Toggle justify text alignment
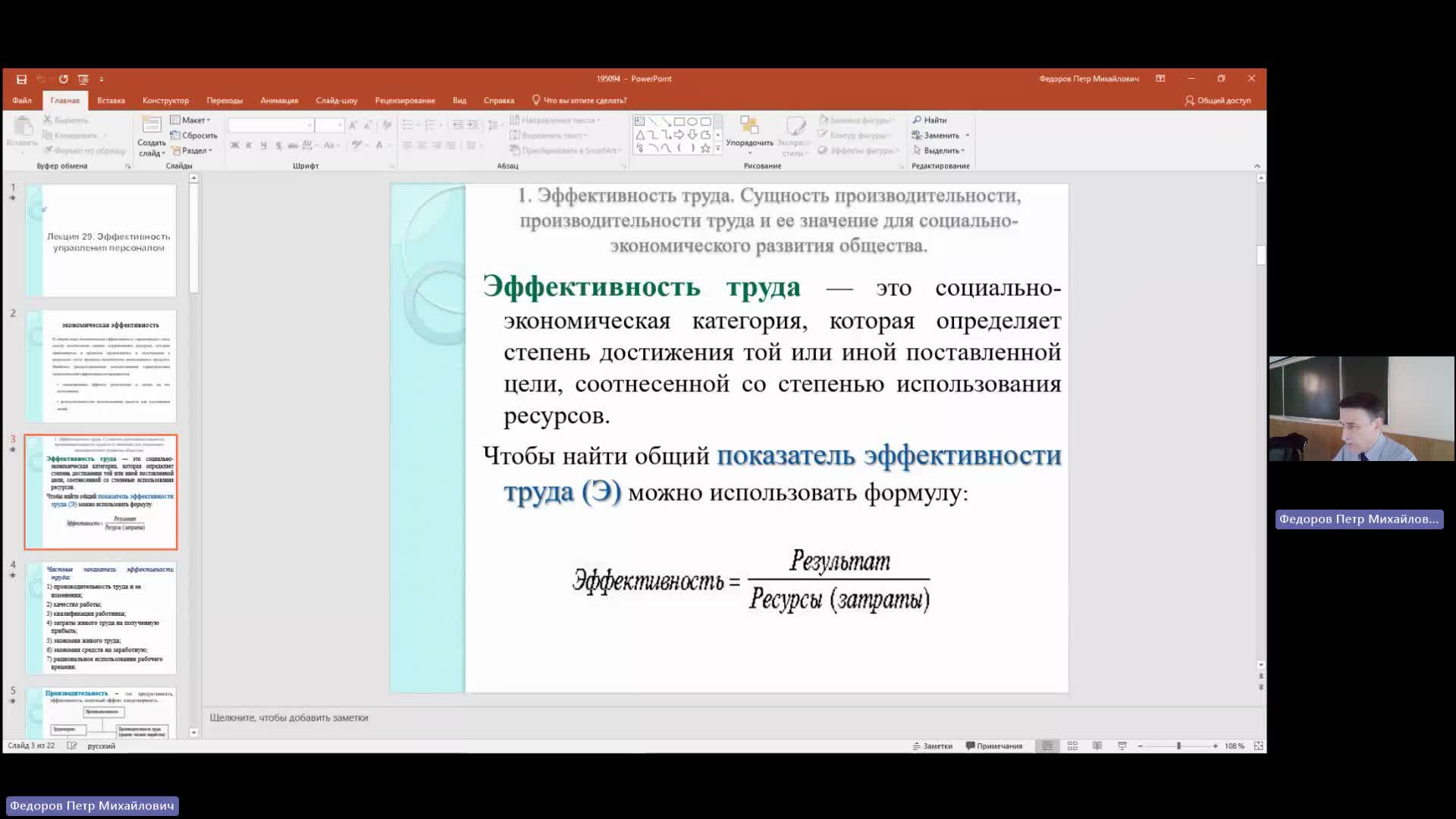This screenshot has width=1456, height=819. coord(450,145)
